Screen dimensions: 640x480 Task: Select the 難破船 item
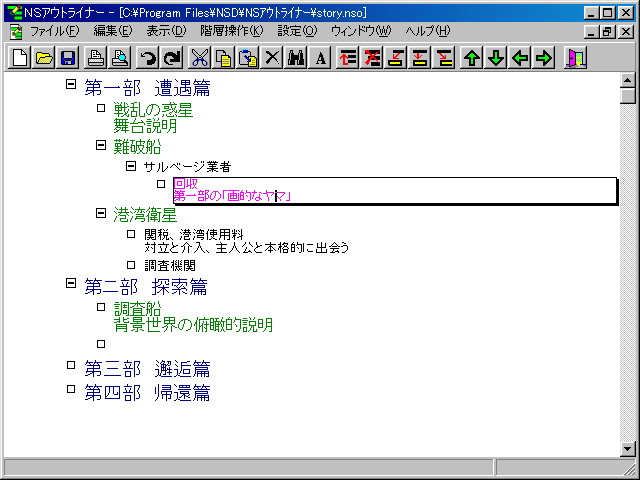(137, 147)
